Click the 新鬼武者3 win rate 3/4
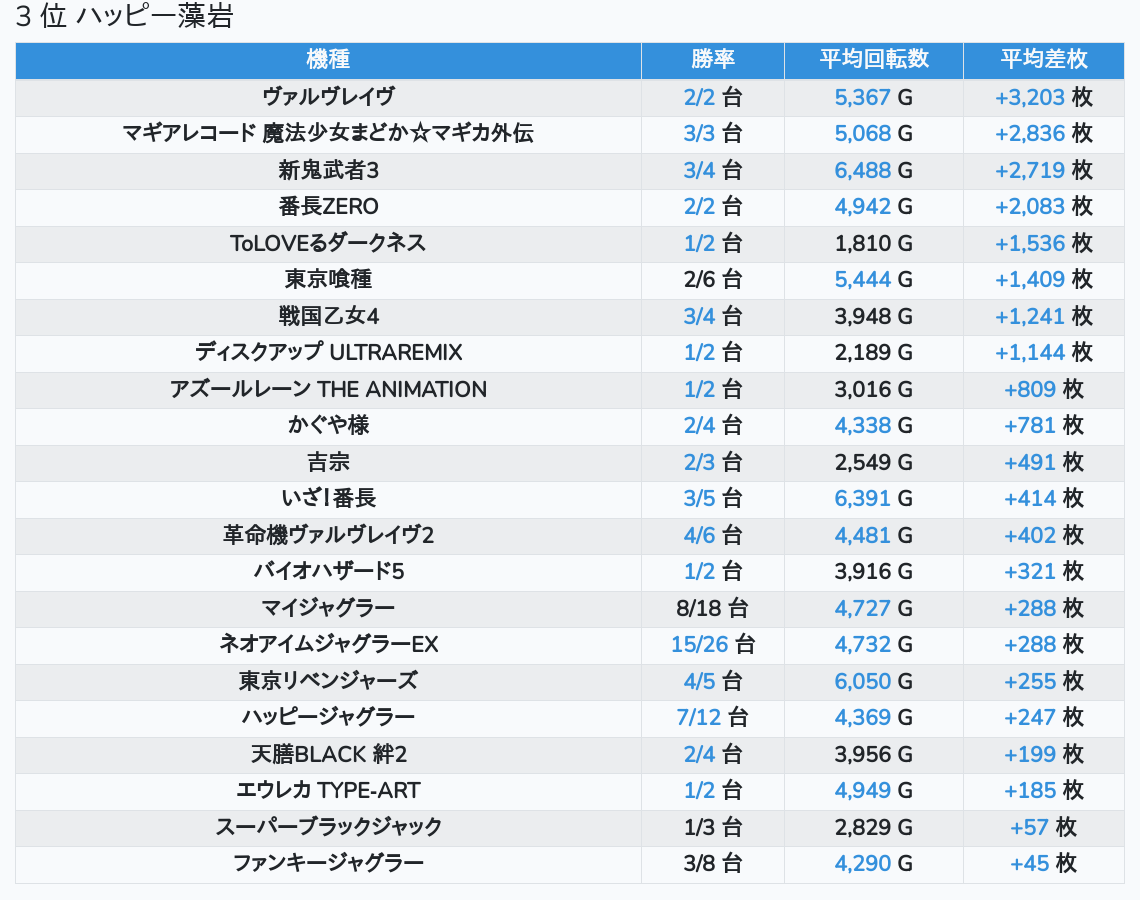 700,170
